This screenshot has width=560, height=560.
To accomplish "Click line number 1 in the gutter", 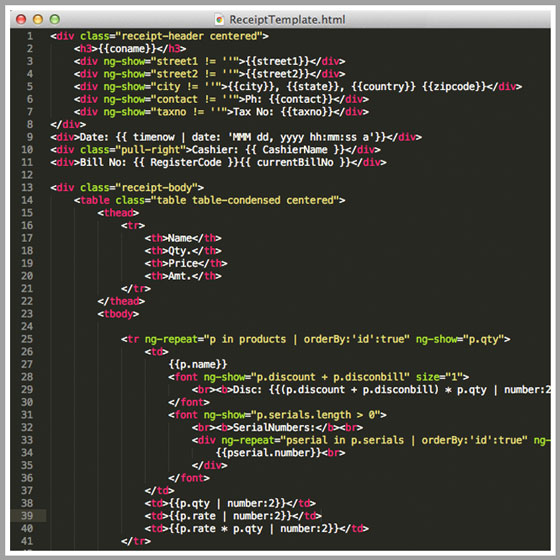I will click(x=30, y=36).
